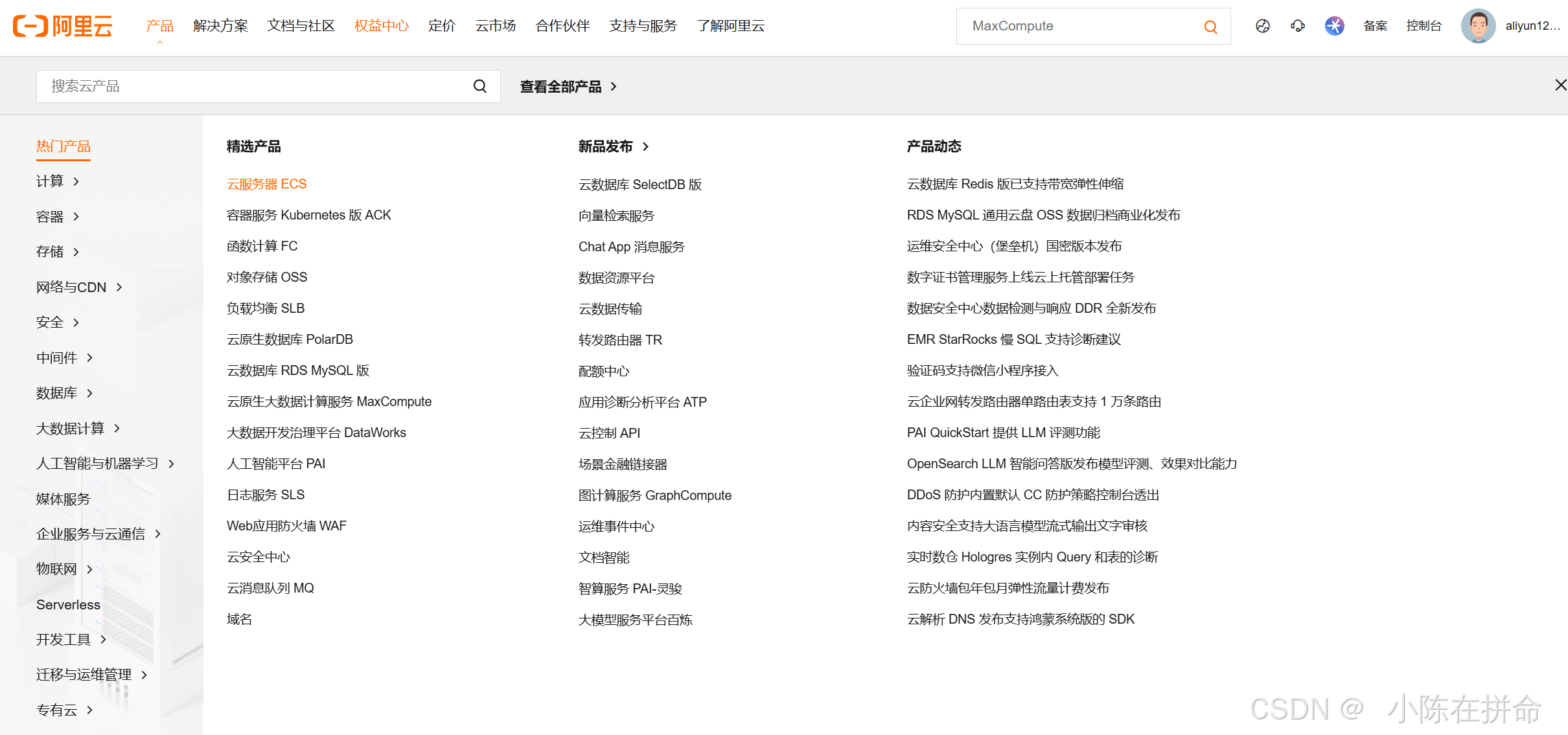Open 云原生数据库 PolarDB

click(x=290, y=339)
